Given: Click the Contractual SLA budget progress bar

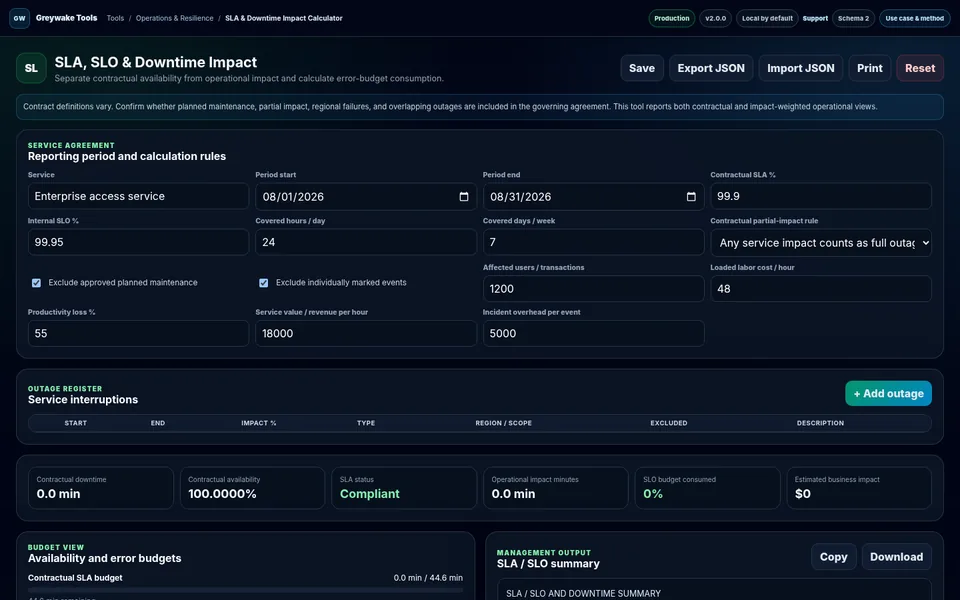Looking at the screenshot, I should (x=246, y=590).
